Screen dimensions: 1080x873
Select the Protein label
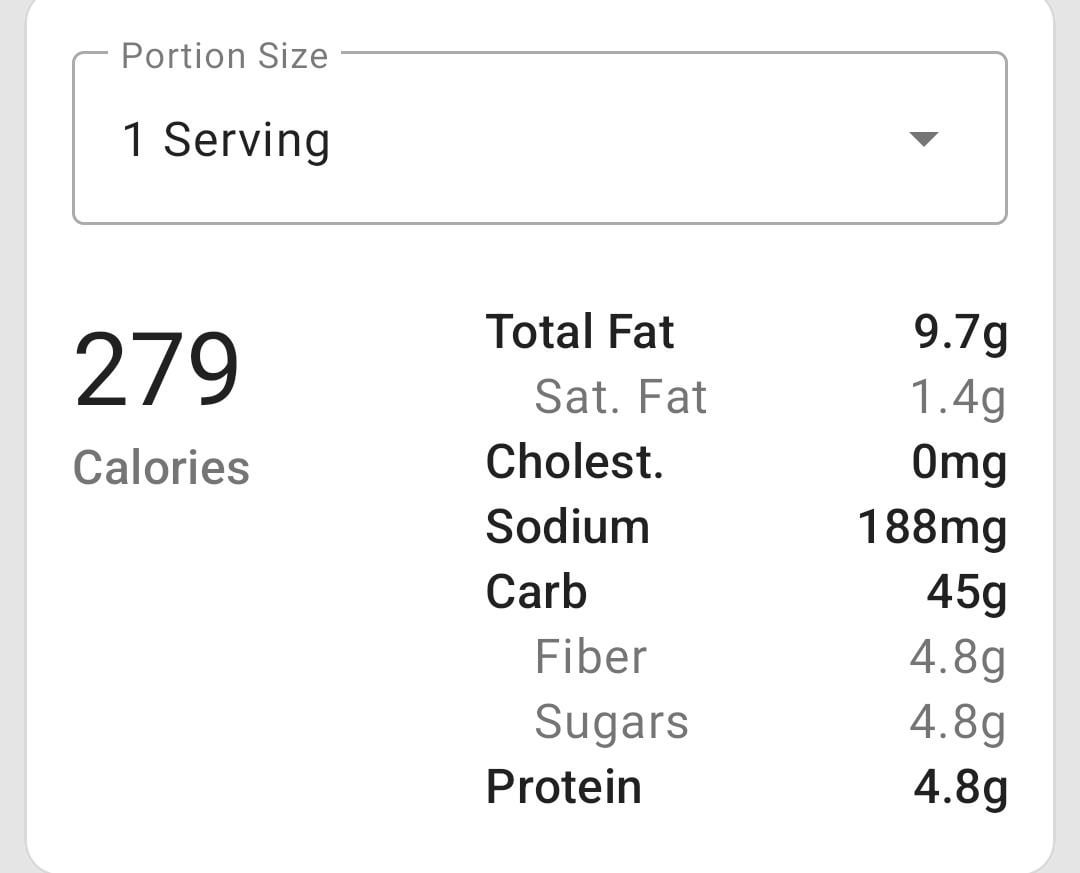tap(563, 787)
